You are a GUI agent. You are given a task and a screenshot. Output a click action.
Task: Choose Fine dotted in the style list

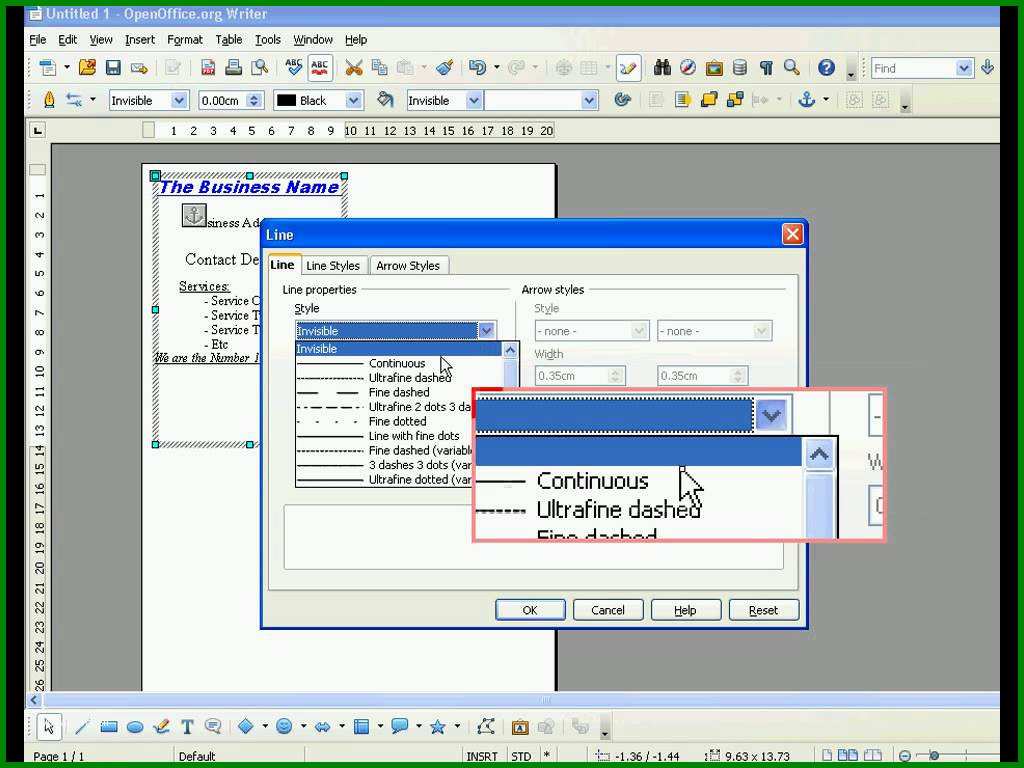click(x=399, y=421)
